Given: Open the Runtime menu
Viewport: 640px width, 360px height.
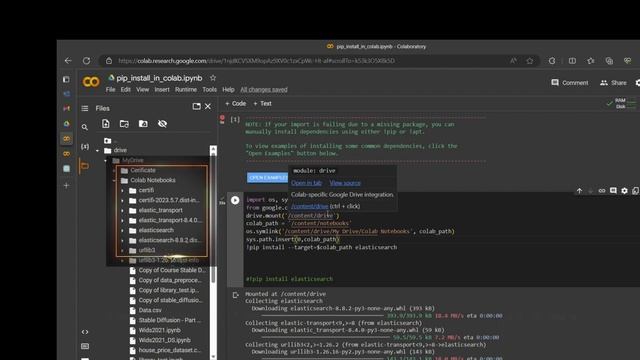Looking at the screenshot, I should 186,89.
